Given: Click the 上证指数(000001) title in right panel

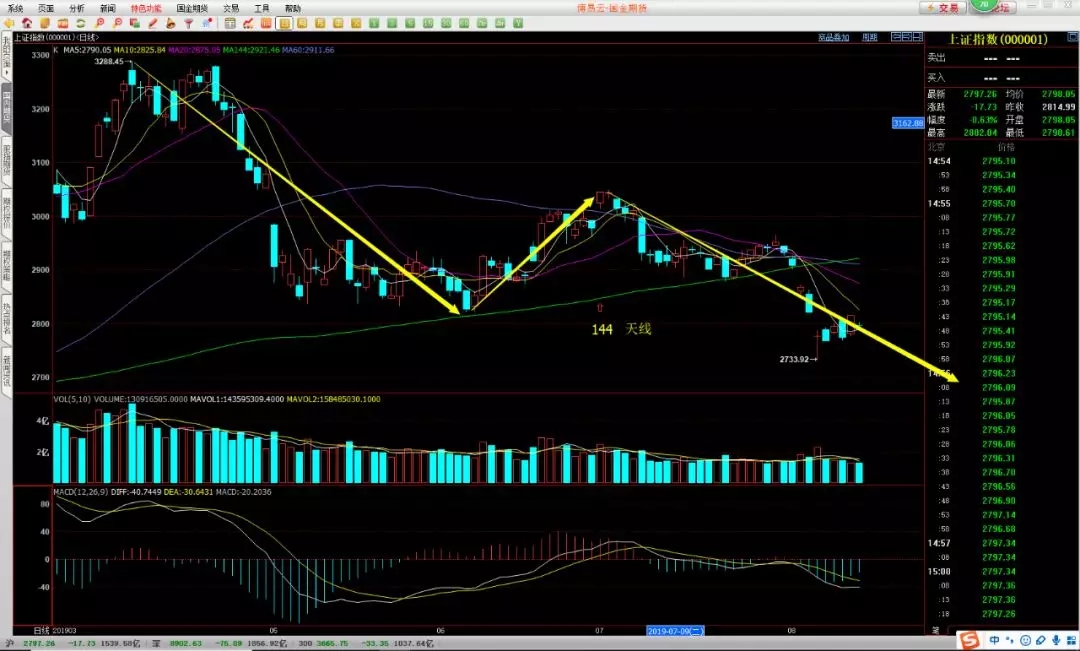Looking at the screenshot, I should click(x=998, y=39).
